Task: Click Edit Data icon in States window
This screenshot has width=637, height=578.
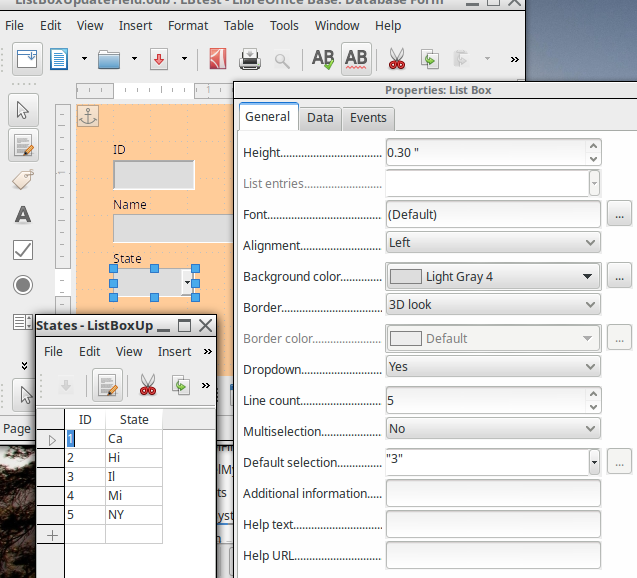Action: coord(107,385)
